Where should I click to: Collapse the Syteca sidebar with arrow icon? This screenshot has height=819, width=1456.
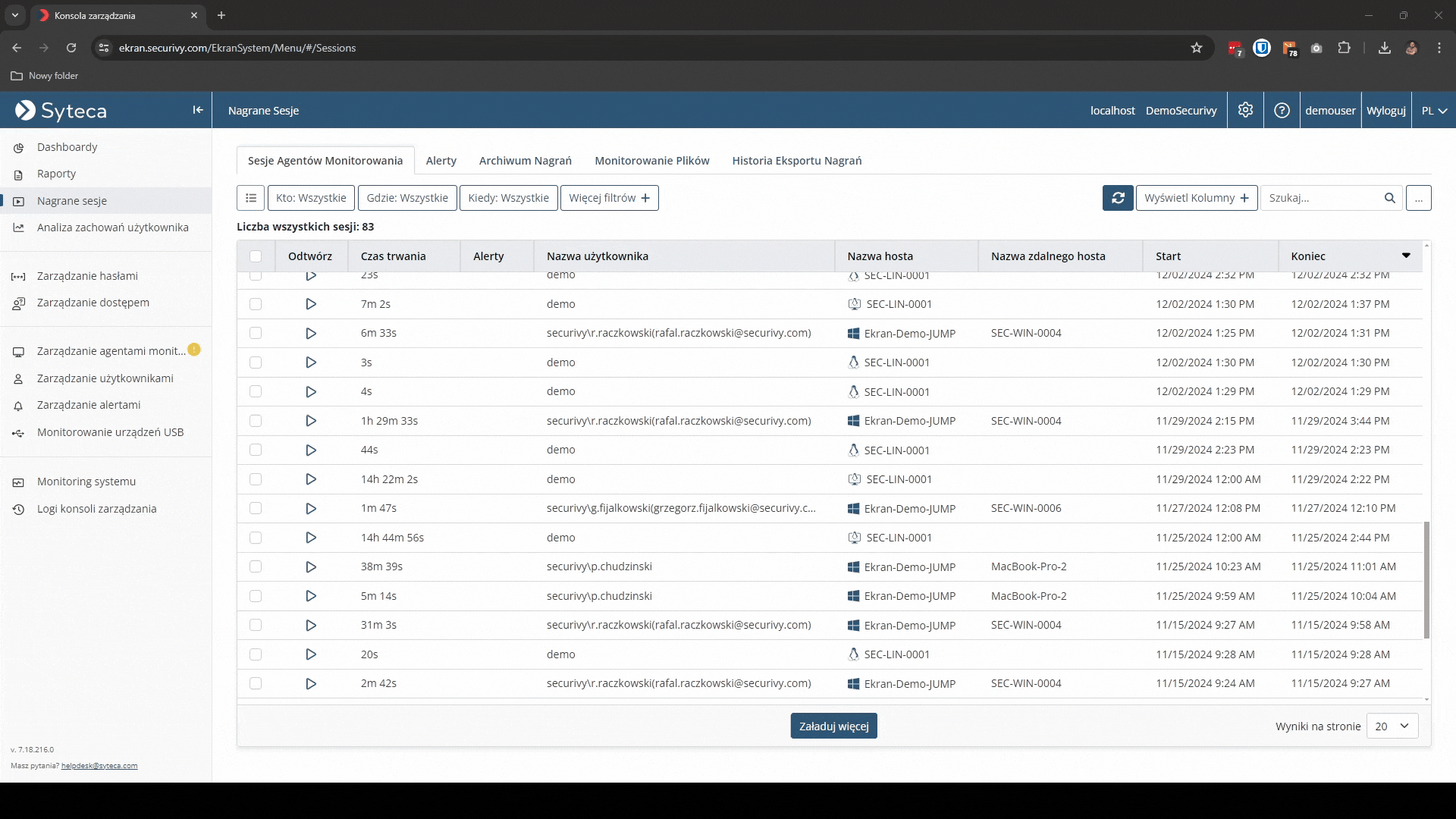[x=198, y=110]
